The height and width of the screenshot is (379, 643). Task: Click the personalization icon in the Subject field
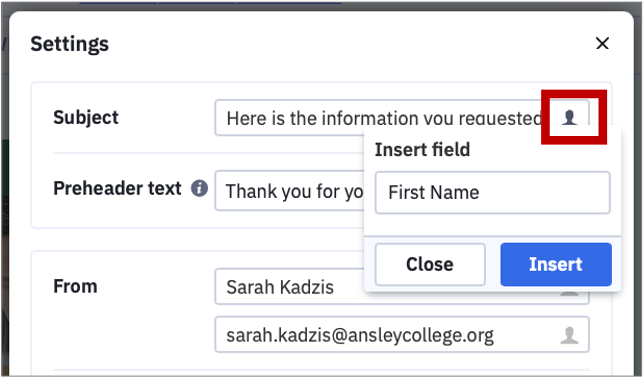coord(569,118)
